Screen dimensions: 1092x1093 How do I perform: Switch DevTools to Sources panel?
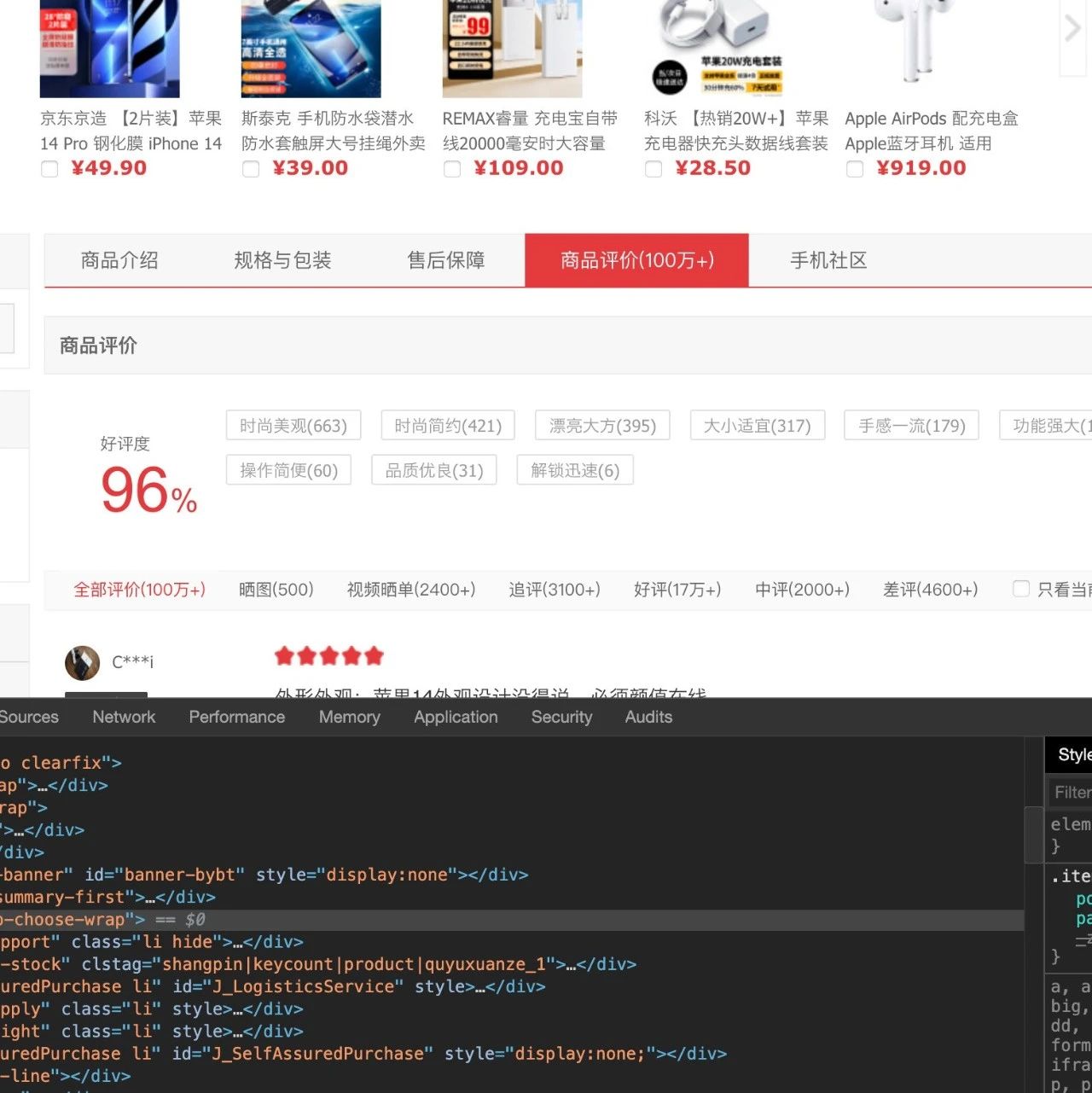(x=29, y=717)
